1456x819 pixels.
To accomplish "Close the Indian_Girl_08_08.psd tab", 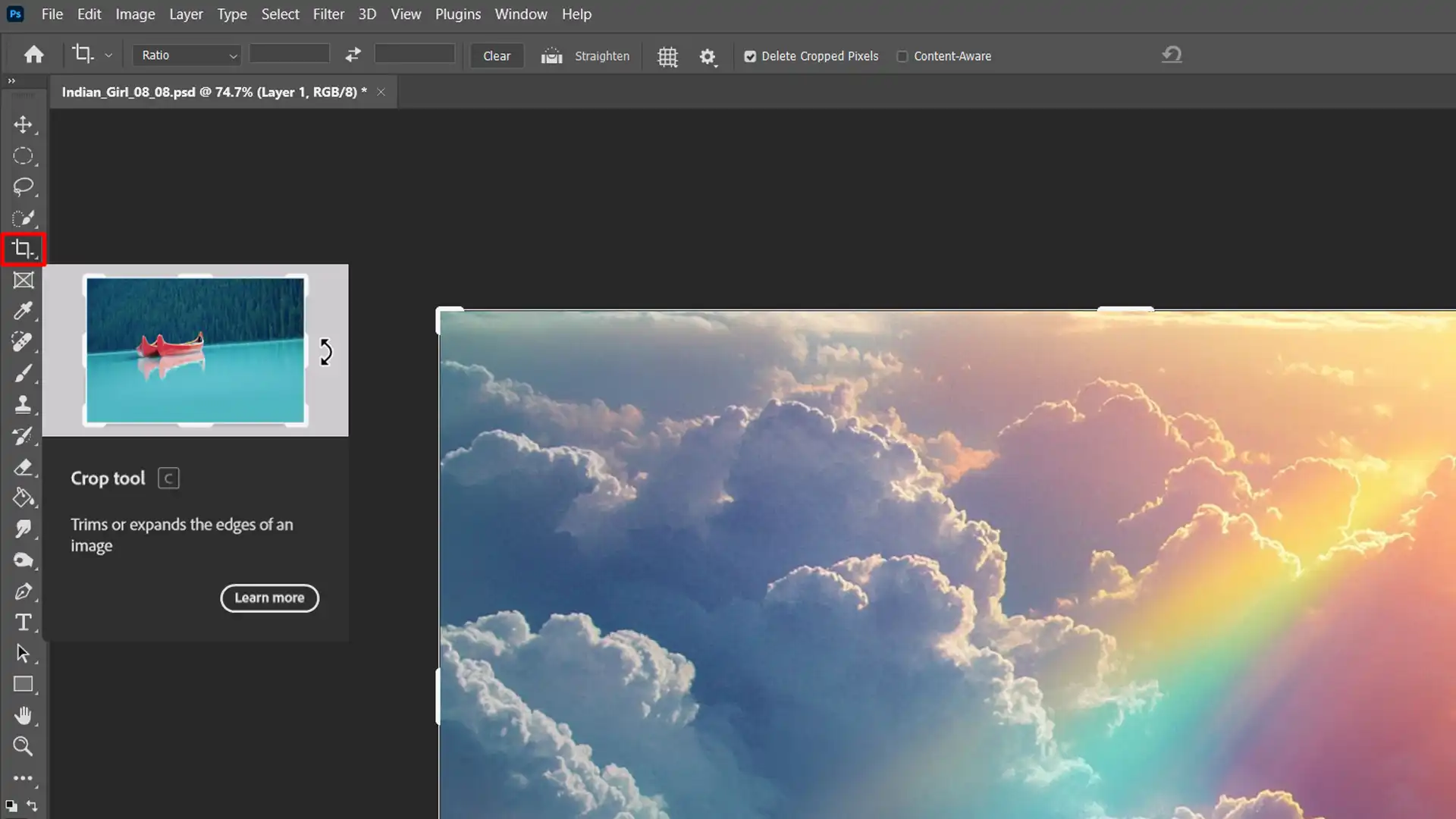I will point(381,92).
